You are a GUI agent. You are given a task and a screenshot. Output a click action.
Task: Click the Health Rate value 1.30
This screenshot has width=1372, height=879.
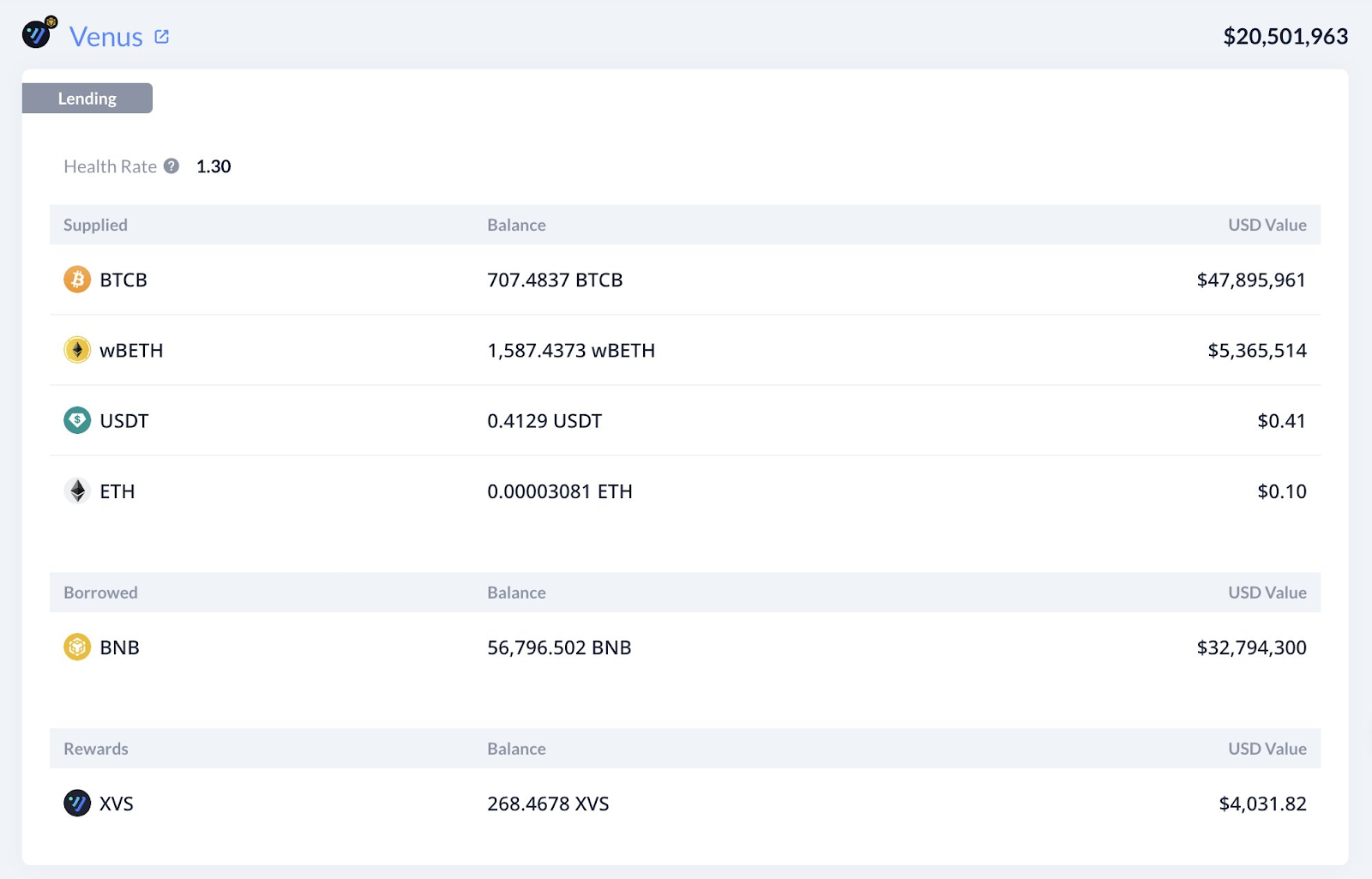pyautogui.click(x=213, y=166)
